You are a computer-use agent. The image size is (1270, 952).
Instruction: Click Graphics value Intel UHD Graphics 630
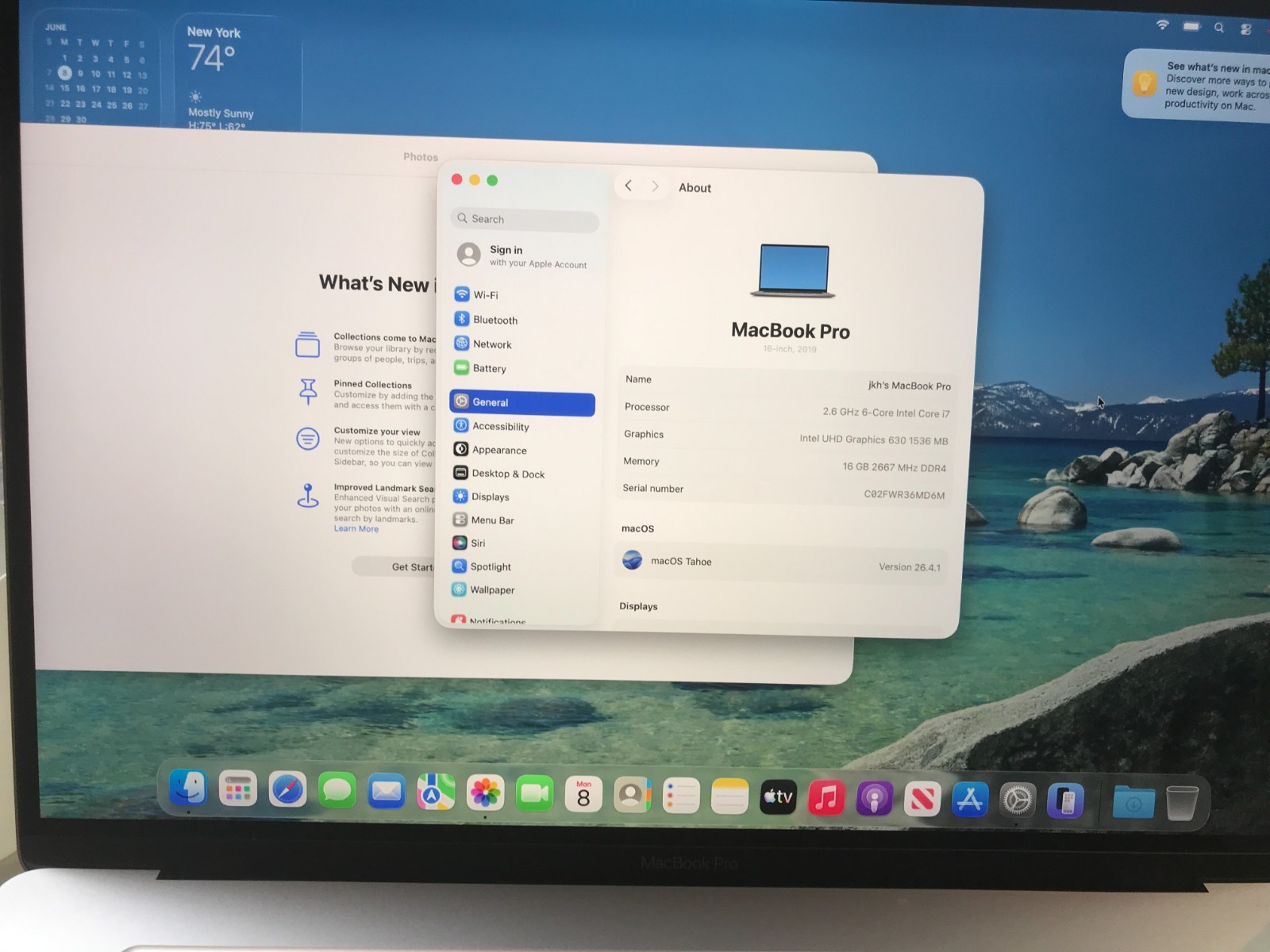pos(874,440)
